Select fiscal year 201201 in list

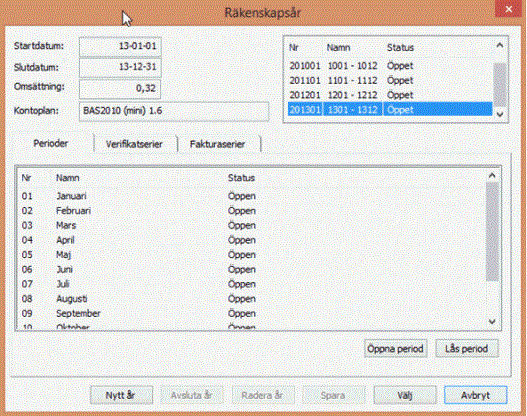click(x=390, y=95)
